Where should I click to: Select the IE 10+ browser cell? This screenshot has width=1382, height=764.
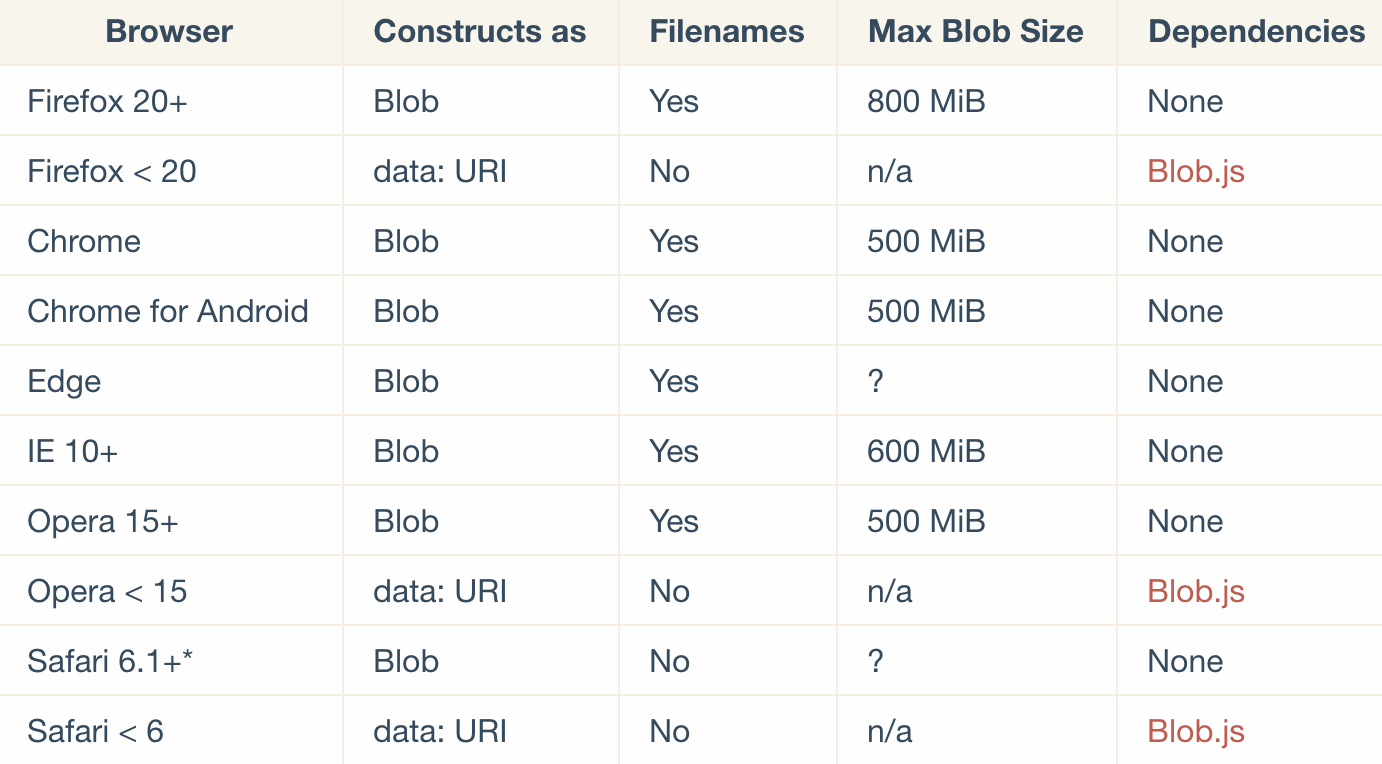pyautogui.click(x=73, y=452)
